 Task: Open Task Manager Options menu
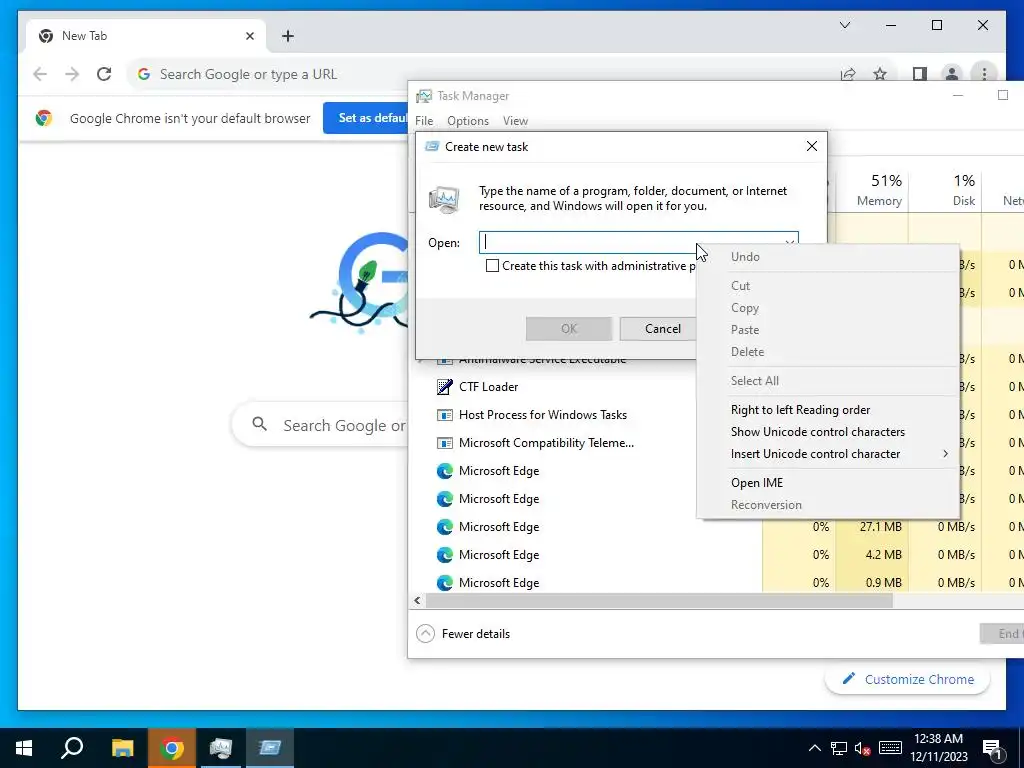[468, 121]
